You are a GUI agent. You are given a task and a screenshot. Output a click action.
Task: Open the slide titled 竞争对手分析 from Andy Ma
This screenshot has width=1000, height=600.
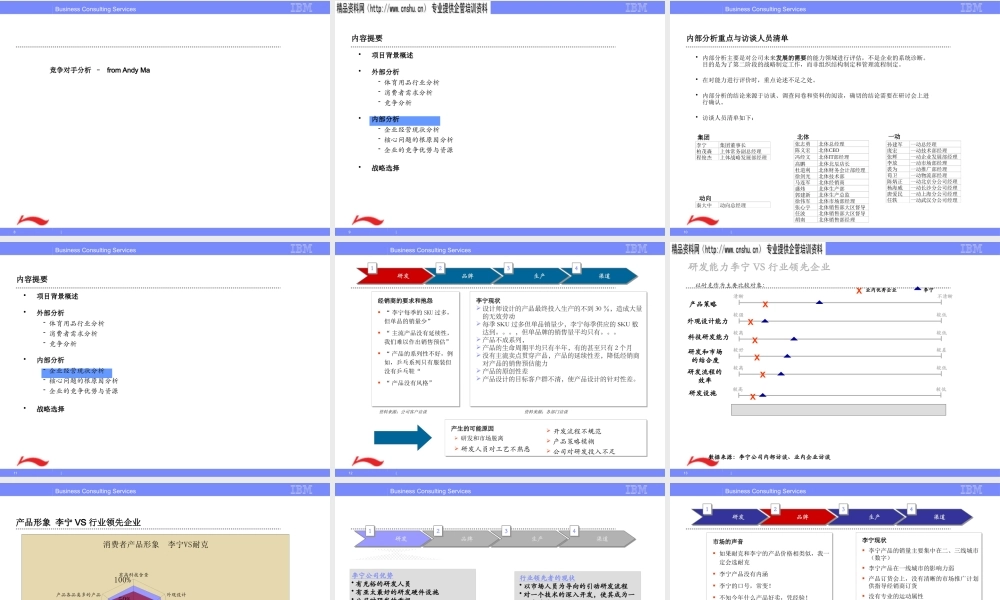(165, 119)
